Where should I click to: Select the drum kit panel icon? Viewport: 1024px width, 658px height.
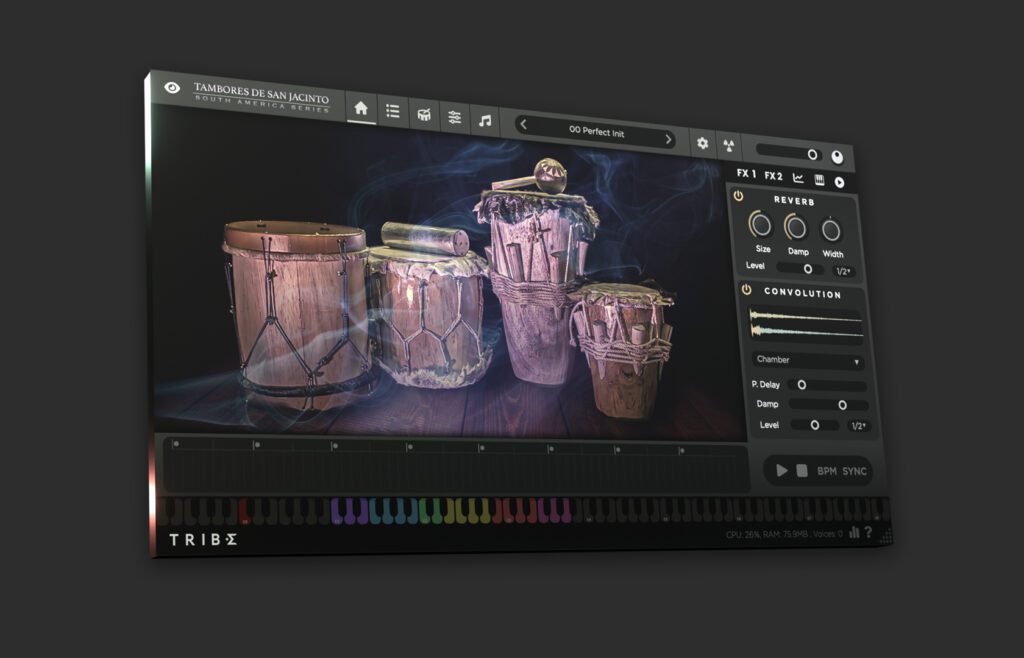[x=423, y=115]
